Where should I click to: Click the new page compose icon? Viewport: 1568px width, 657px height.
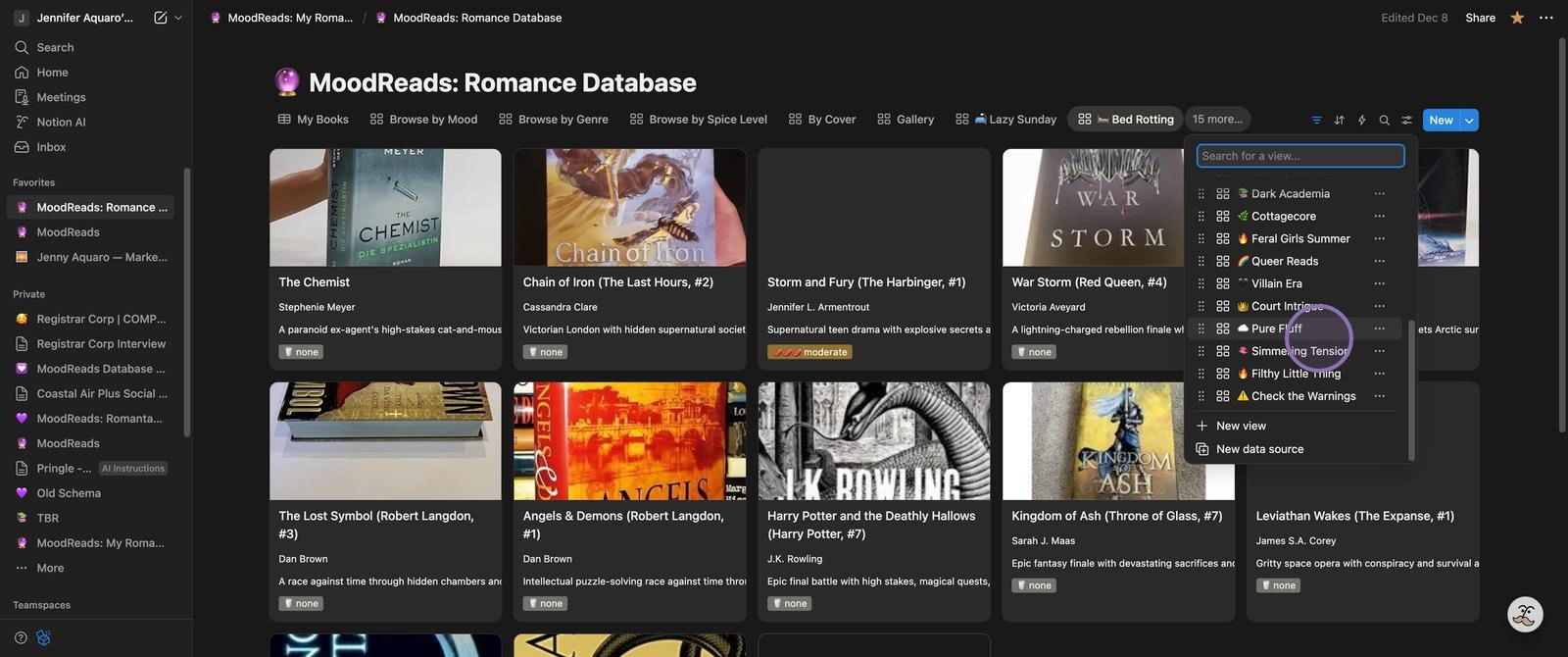(160, 18)
